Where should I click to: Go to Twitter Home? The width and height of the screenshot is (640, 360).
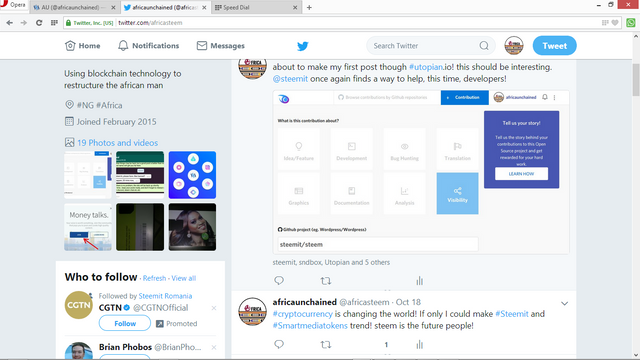click(x=82, y=46)
